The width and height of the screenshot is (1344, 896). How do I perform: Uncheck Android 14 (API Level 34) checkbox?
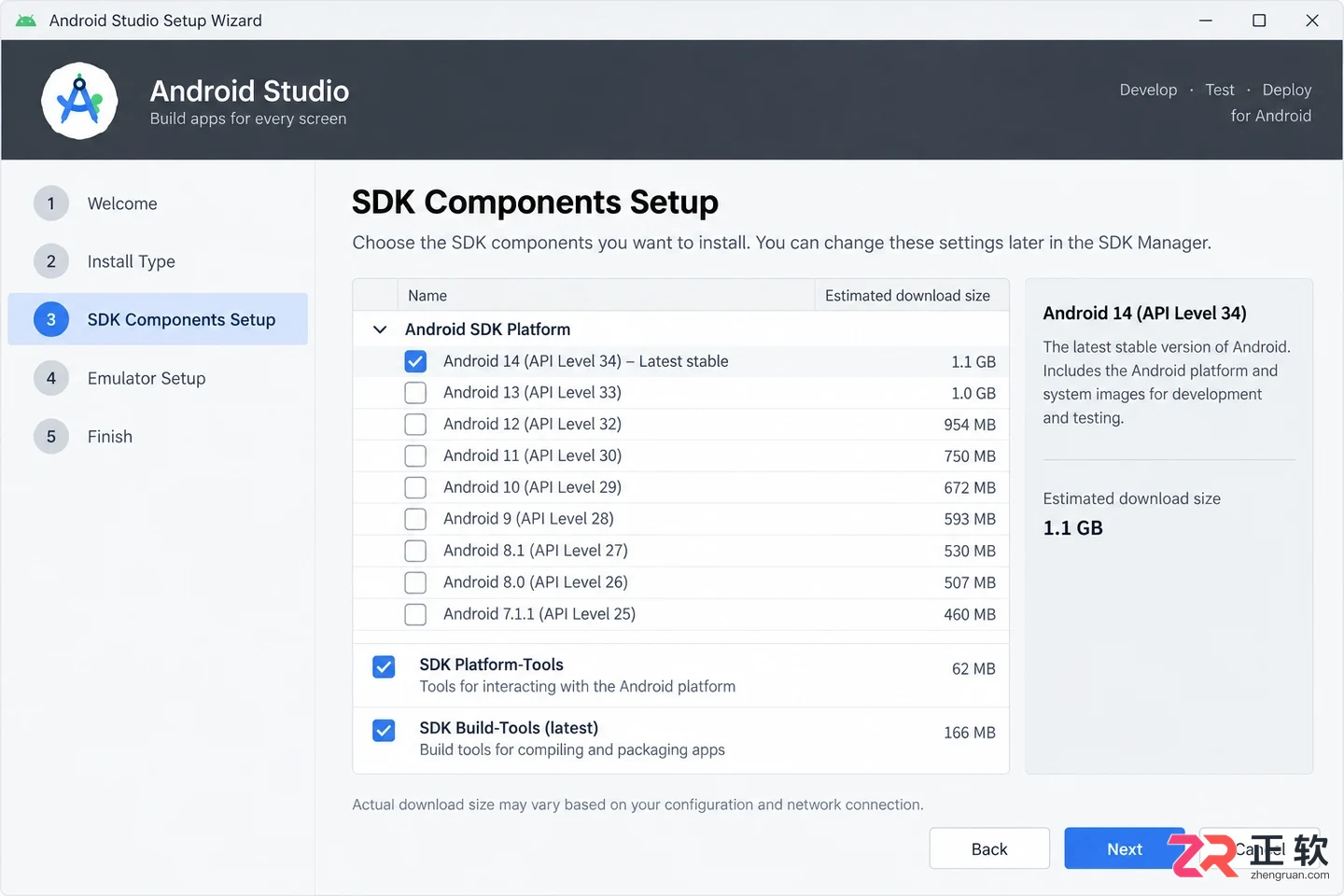pyautogui.click(x=415, y=361)
